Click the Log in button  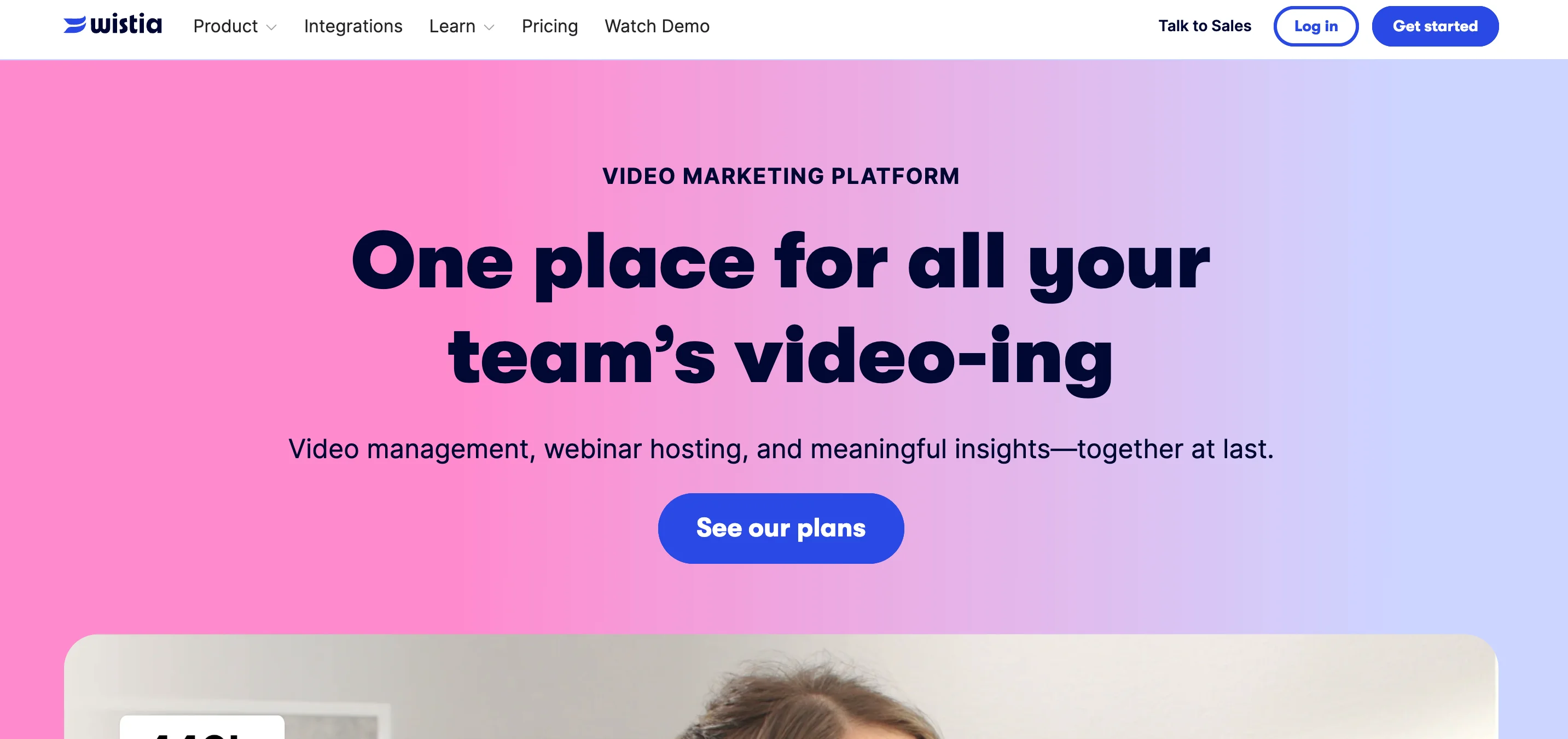pyautogui.click(x=1315, y=26)
